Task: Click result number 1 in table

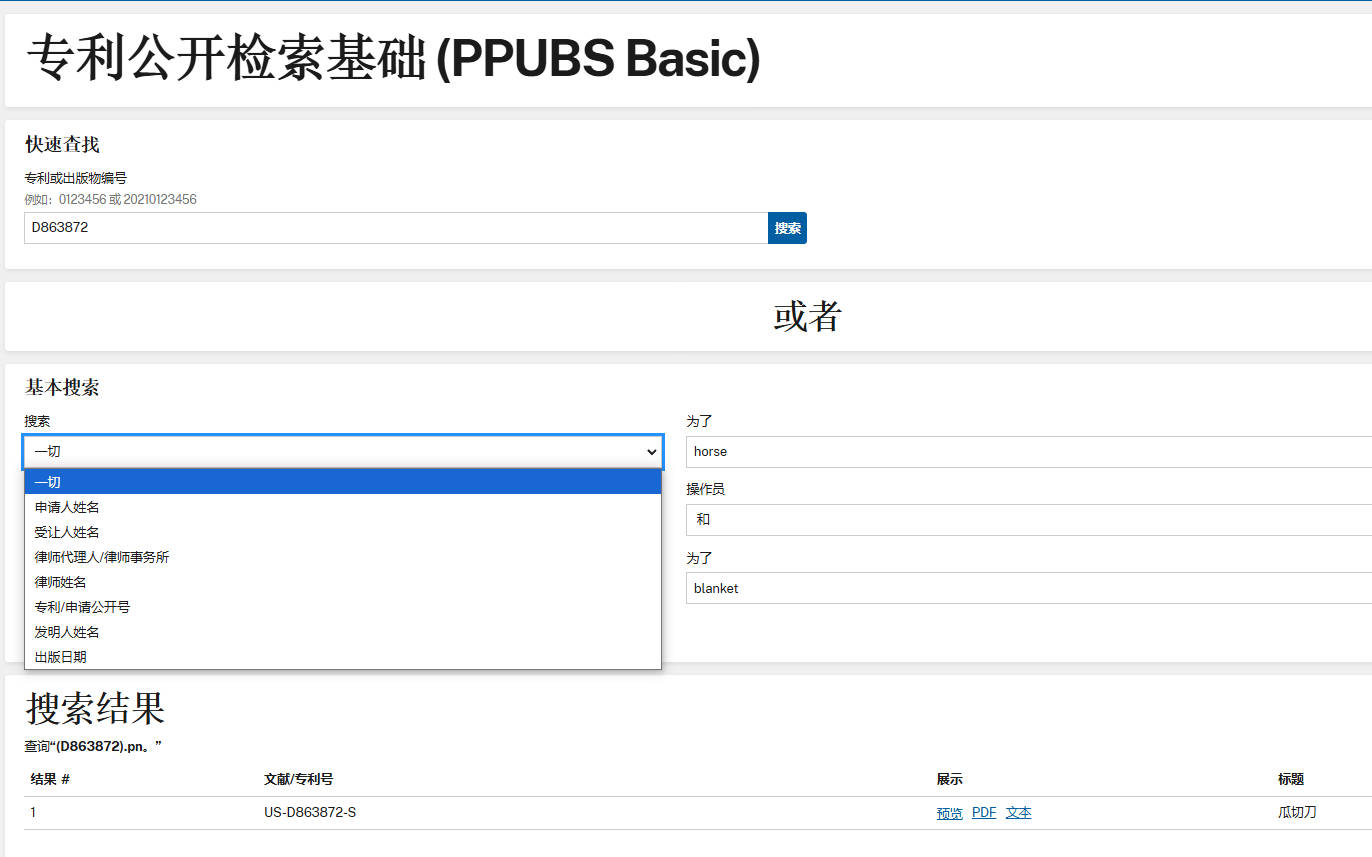Action: [33, 812]
